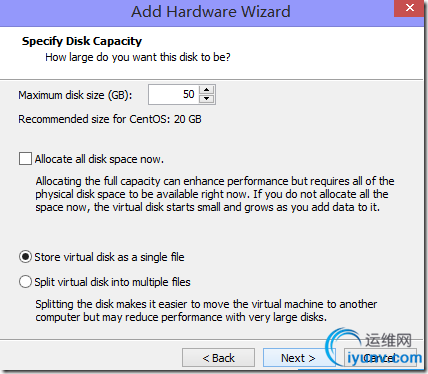Viewport: 428px width, 374px height.
Task: Click the Recommended size for CentOS text
Action: [110, 119]
